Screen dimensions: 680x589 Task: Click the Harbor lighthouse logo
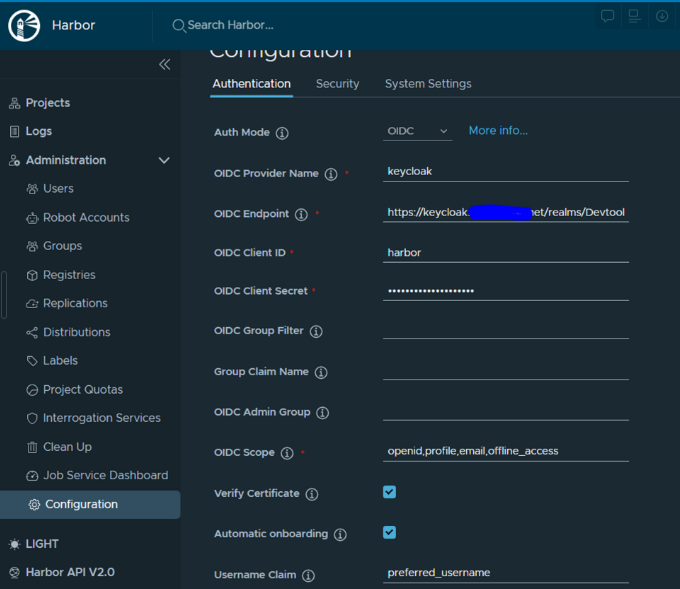coord(24,26)
